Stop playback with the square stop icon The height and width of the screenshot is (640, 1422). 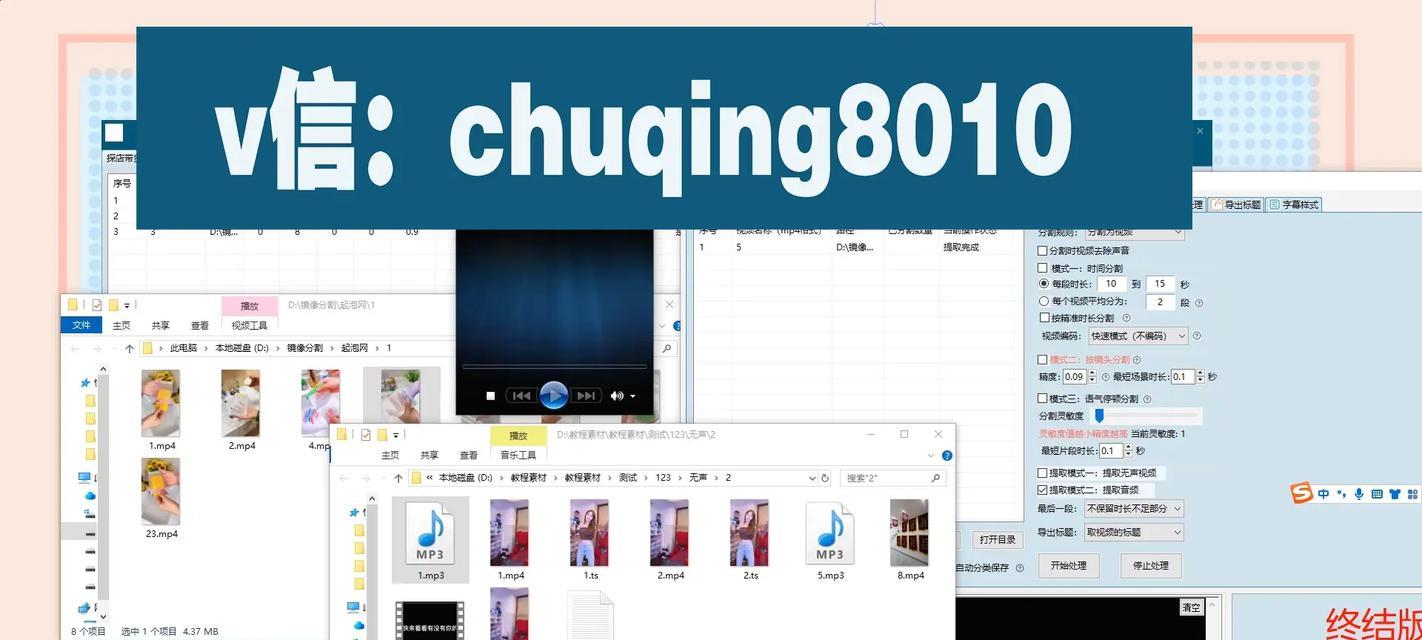point(490,396)
